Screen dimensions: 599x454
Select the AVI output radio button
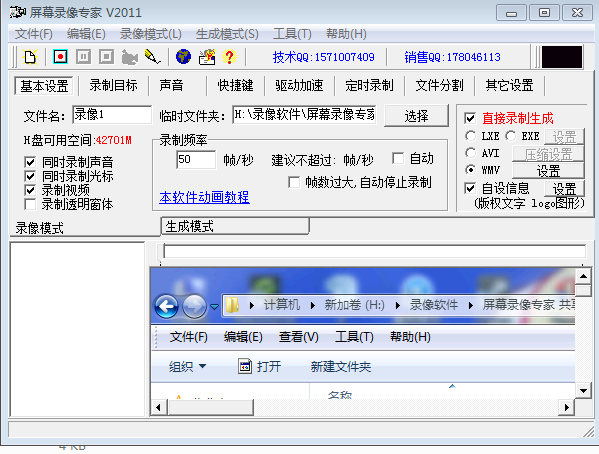click(x=471, y=153)
